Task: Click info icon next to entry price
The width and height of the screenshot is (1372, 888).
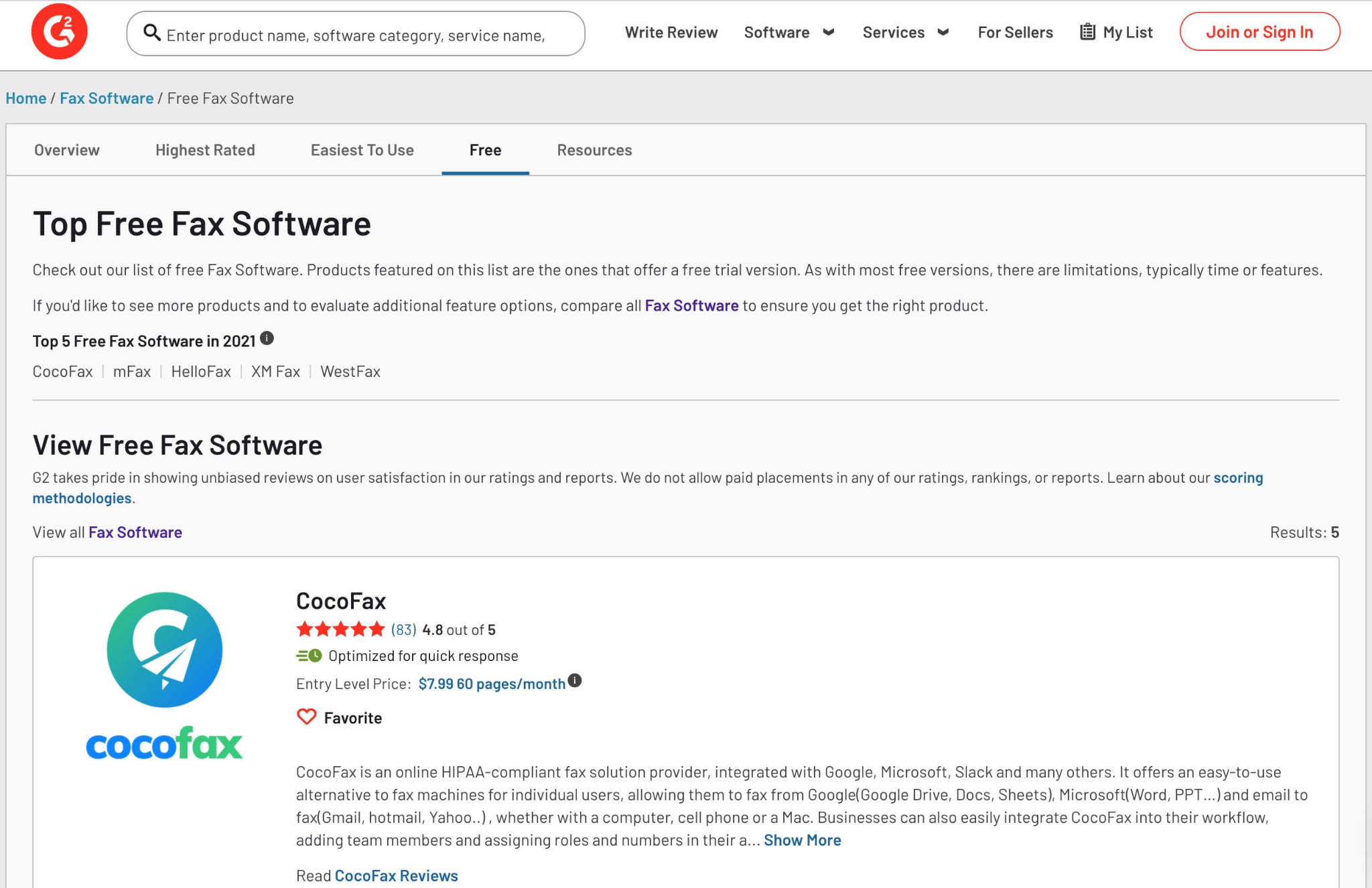Action: pyautogui.click(x=575, y=681)
